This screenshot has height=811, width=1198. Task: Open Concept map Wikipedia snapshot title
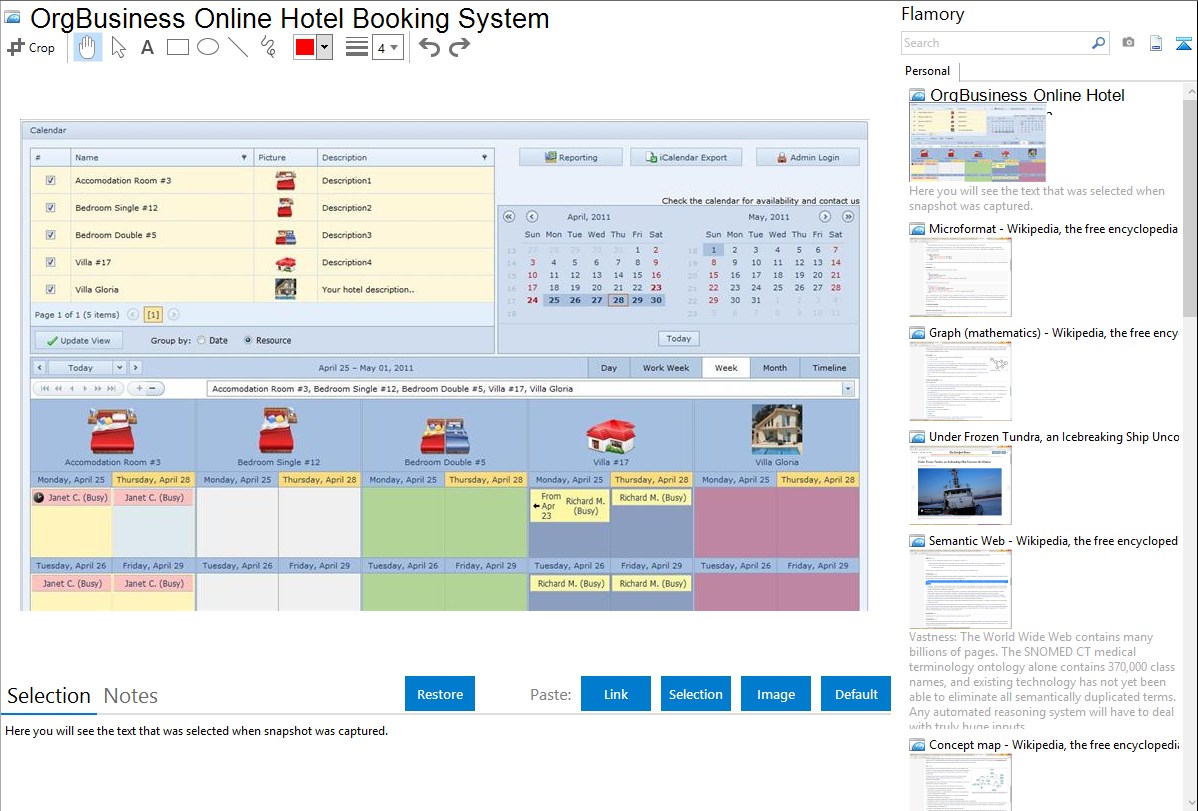[x=1053, y=745]
